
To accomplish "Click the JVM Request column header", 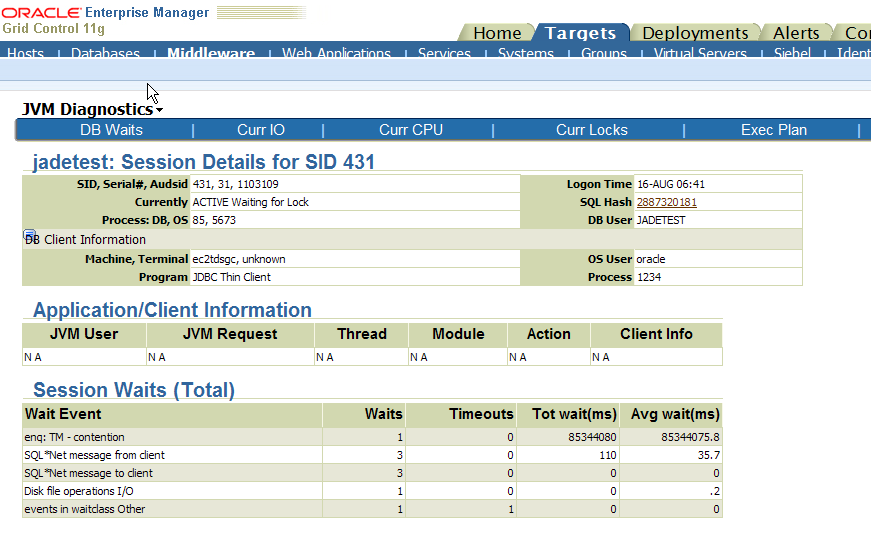I will coord(230,334).
